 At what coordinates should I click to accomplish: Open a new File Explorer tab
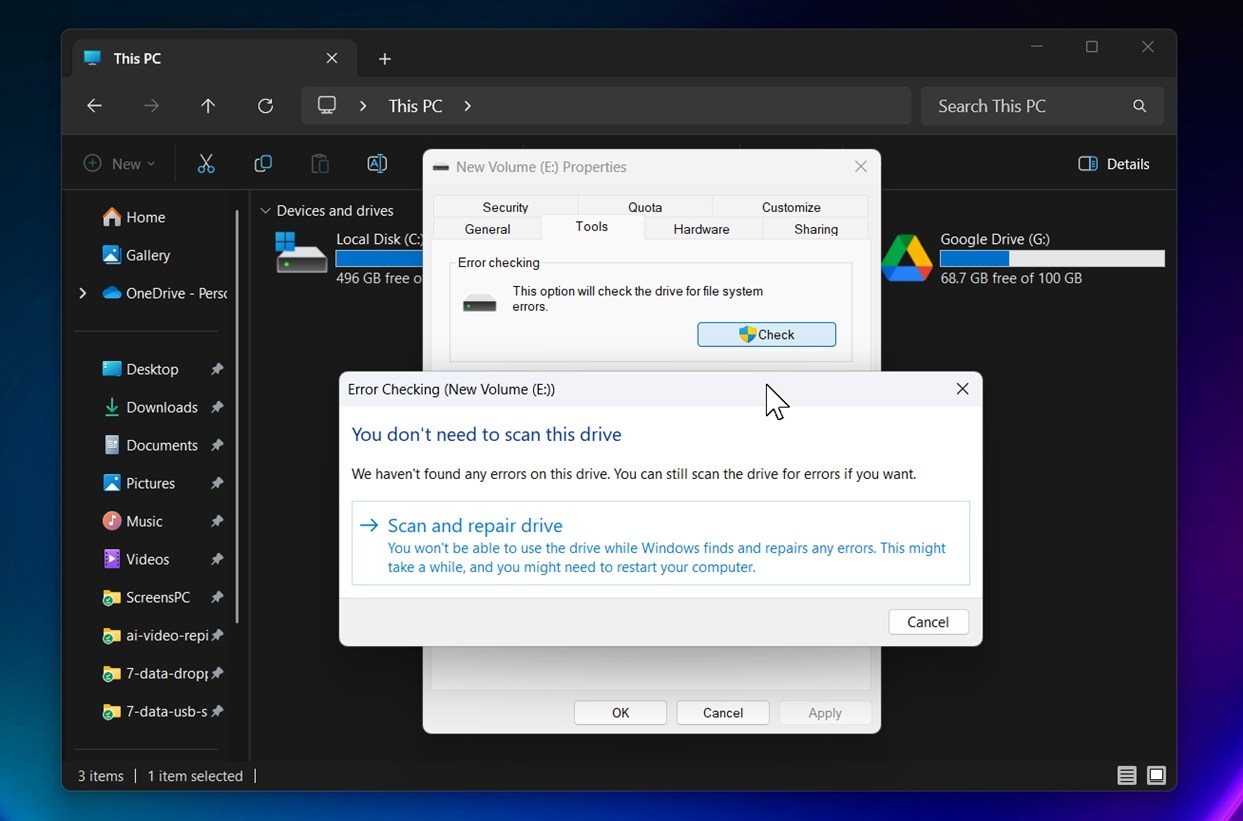pos(385,59)
